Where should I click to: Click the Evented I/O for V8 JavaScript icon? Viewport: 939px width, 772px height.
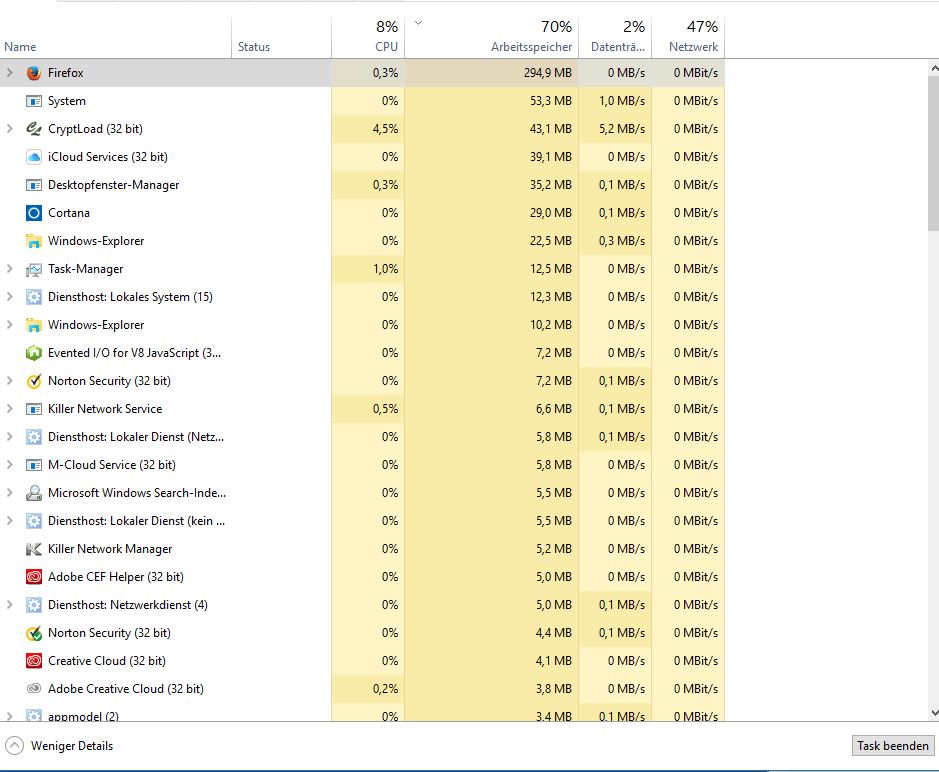coord(34,353)
